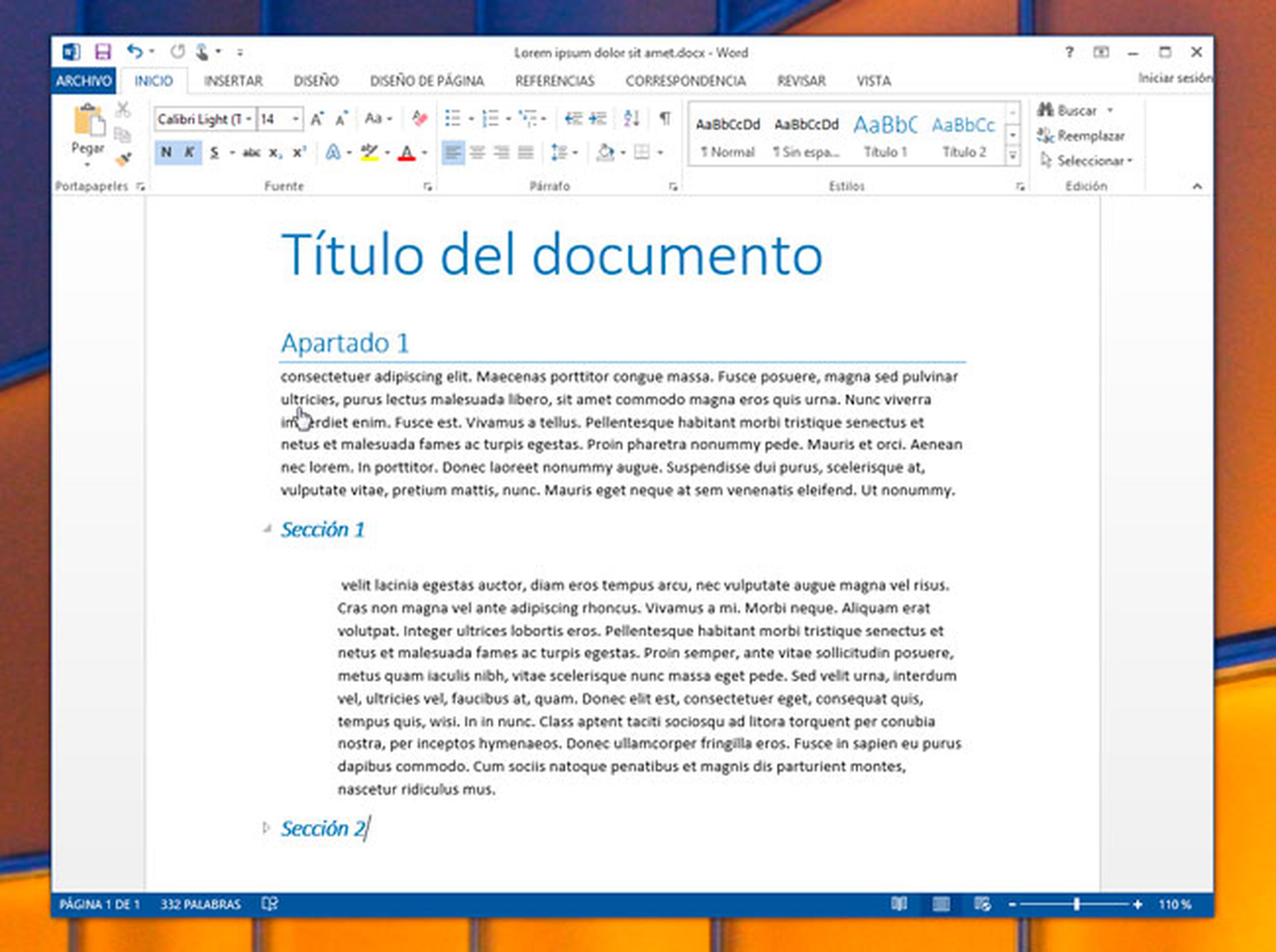1276x952 pixels.
Task: Justify paragraph text
Action: tap(526, 153)
